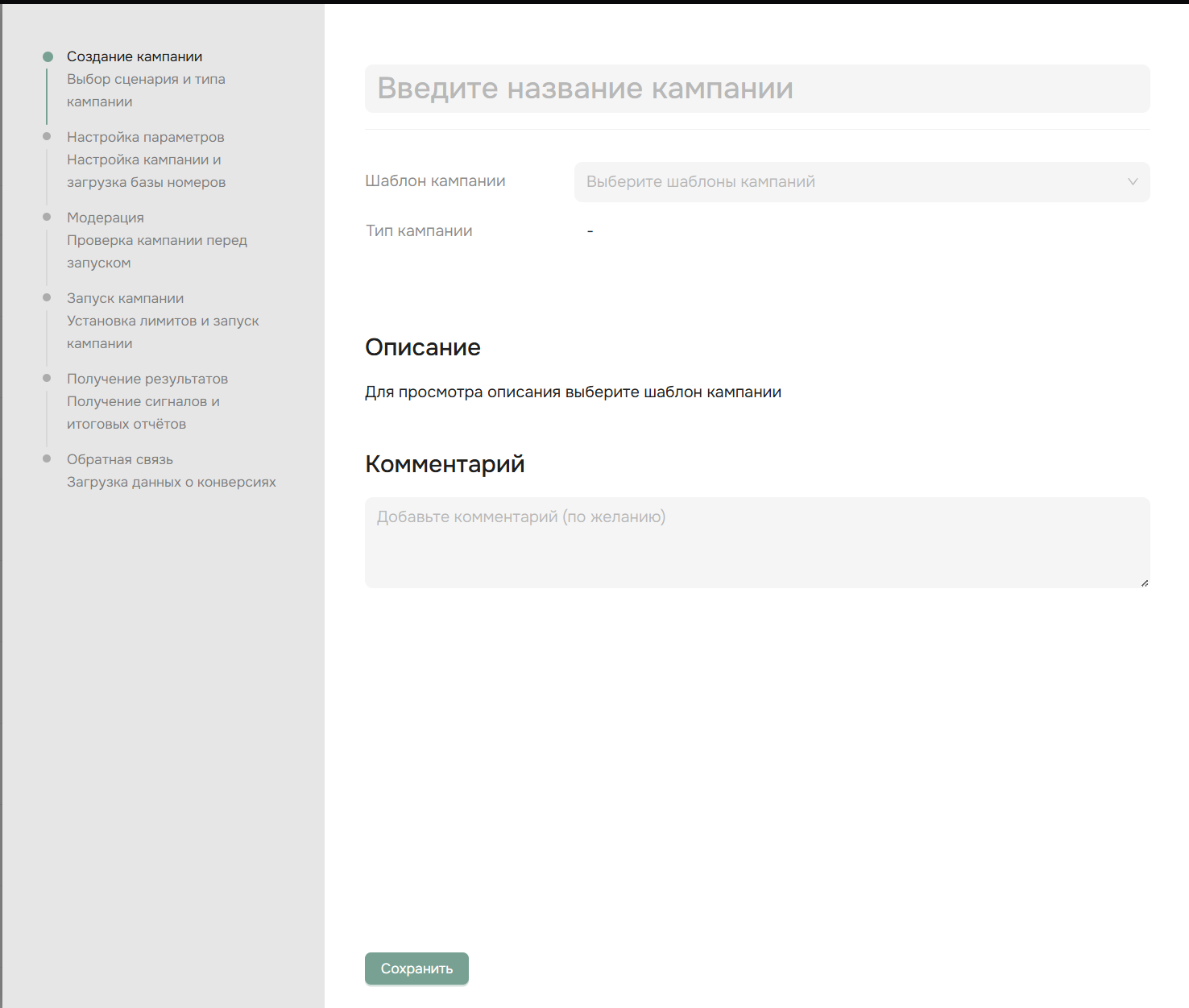Jump to the Получение результатов step

tap(147, 379)
